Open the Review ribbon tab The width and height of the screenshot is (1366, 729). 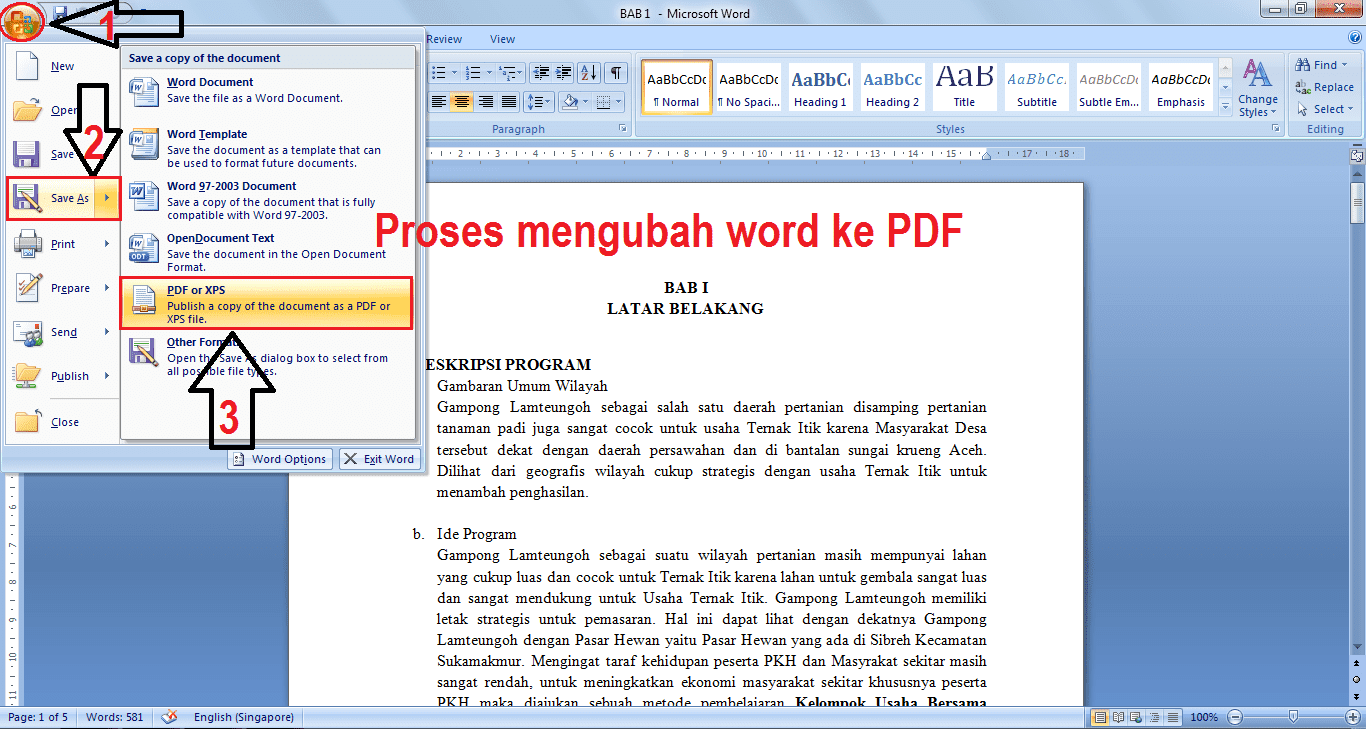[443, 39]
